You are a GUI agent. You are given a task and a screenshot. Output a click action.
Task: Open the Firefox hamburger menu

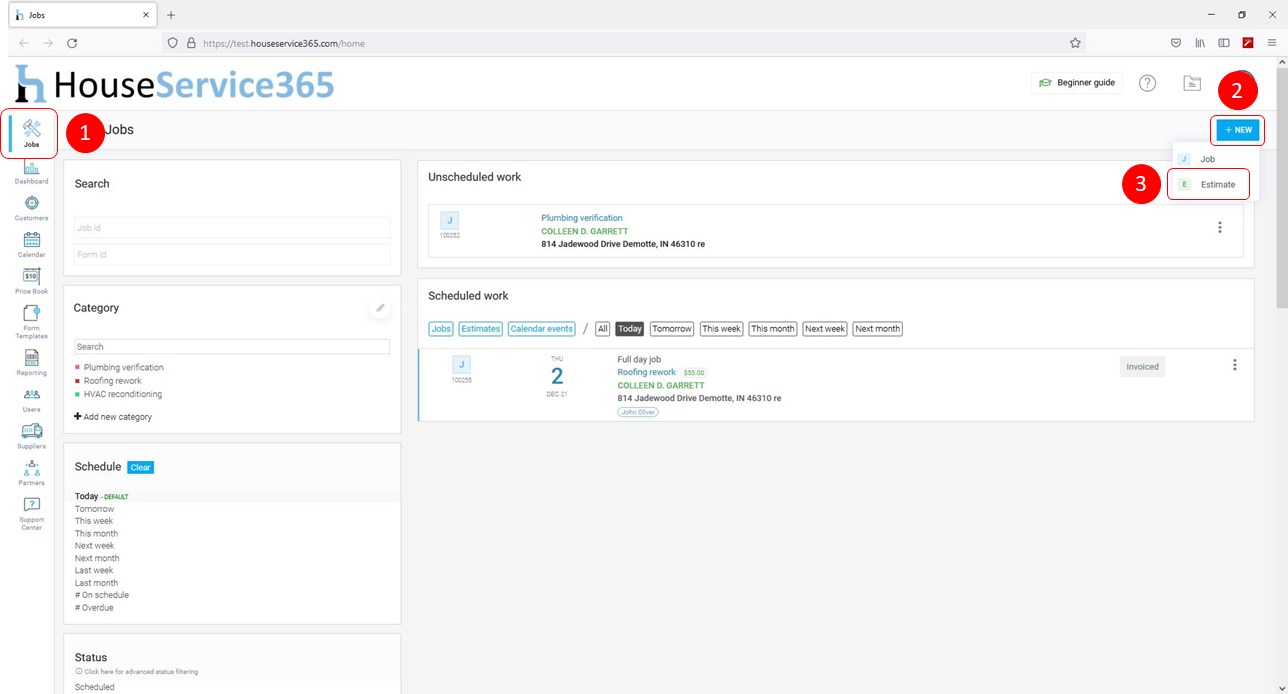tap(1272, 43)
